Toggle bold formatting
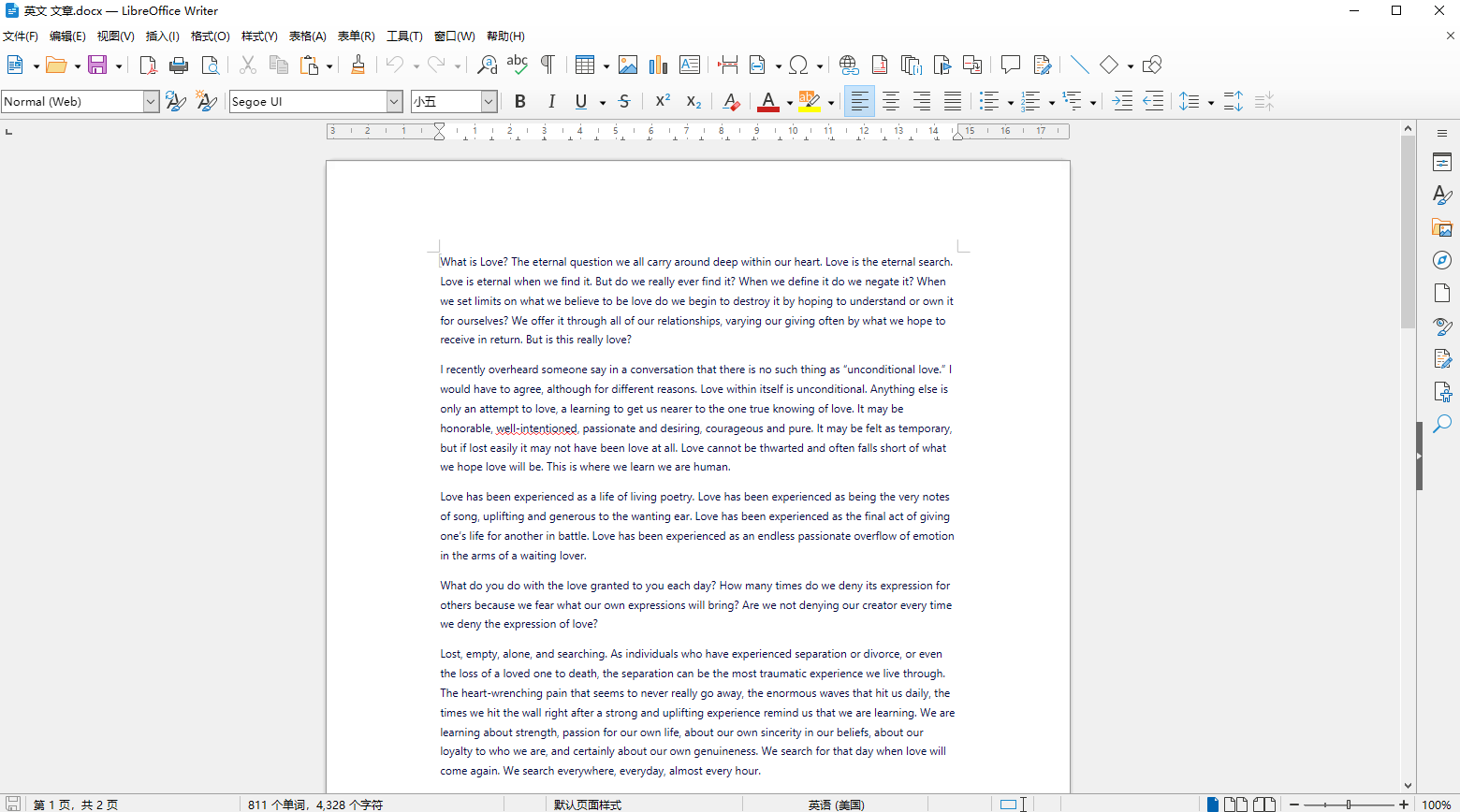 (x=520, y=101)
